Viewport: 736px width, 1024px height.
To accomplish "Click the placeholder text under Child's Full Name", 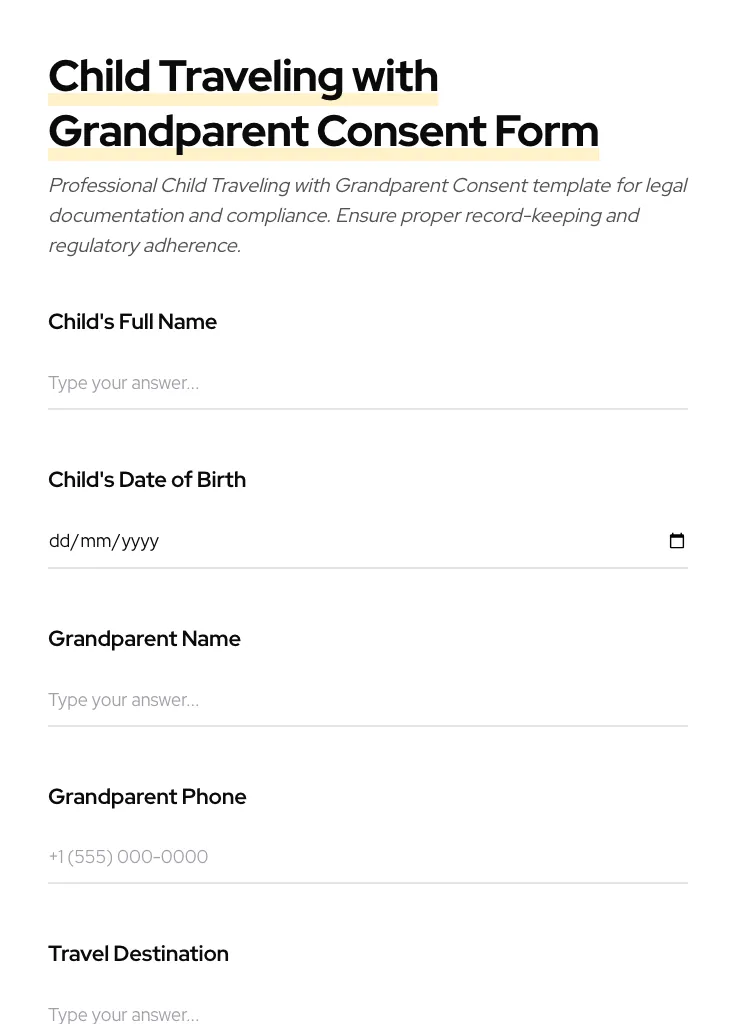I will coord(123,383).
